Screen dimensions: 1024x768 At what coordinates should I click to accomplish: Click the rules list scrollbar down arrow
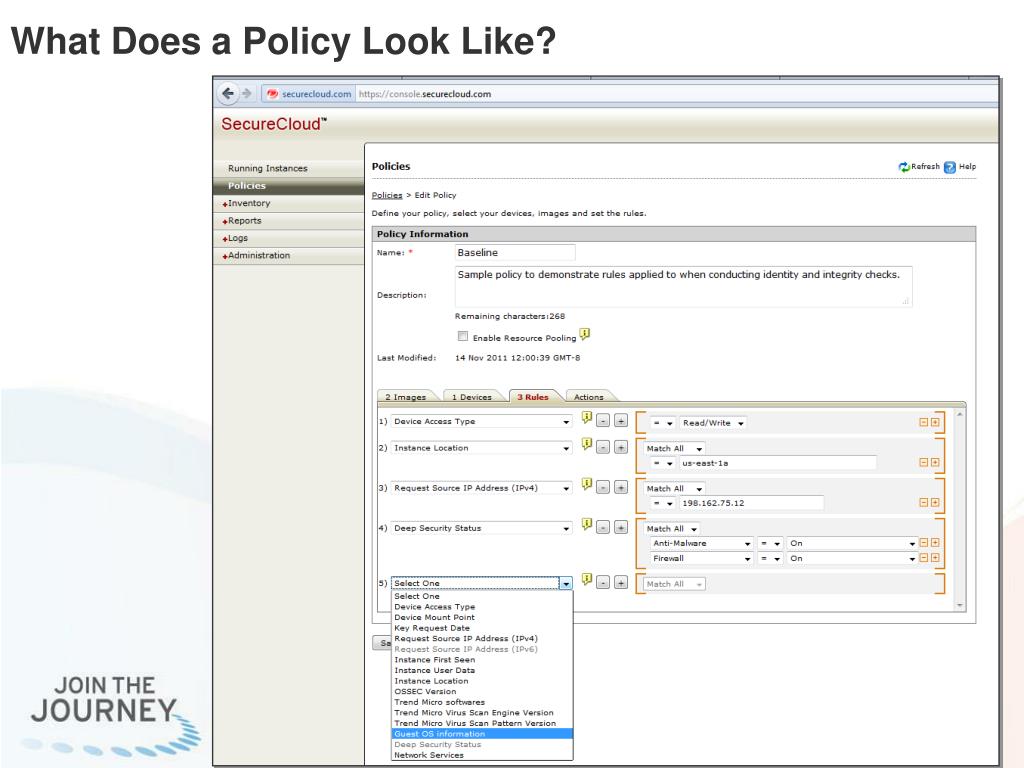pos(959,605)
